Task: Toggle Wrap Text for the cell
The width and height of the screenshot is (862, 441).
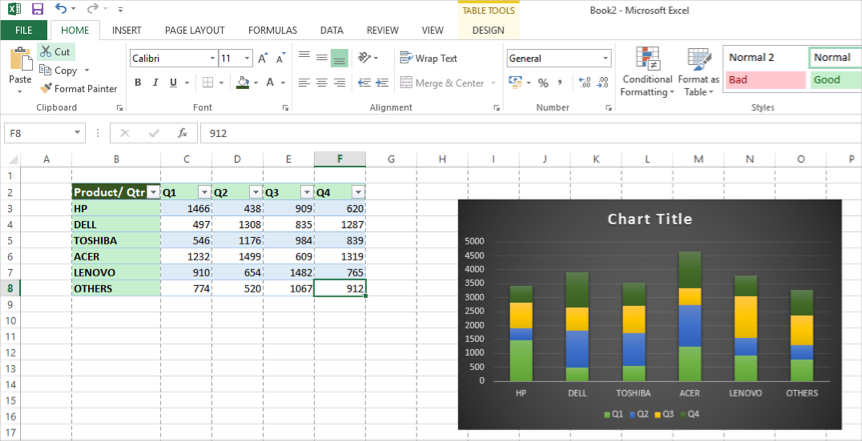Action: [x=428, y=58]
